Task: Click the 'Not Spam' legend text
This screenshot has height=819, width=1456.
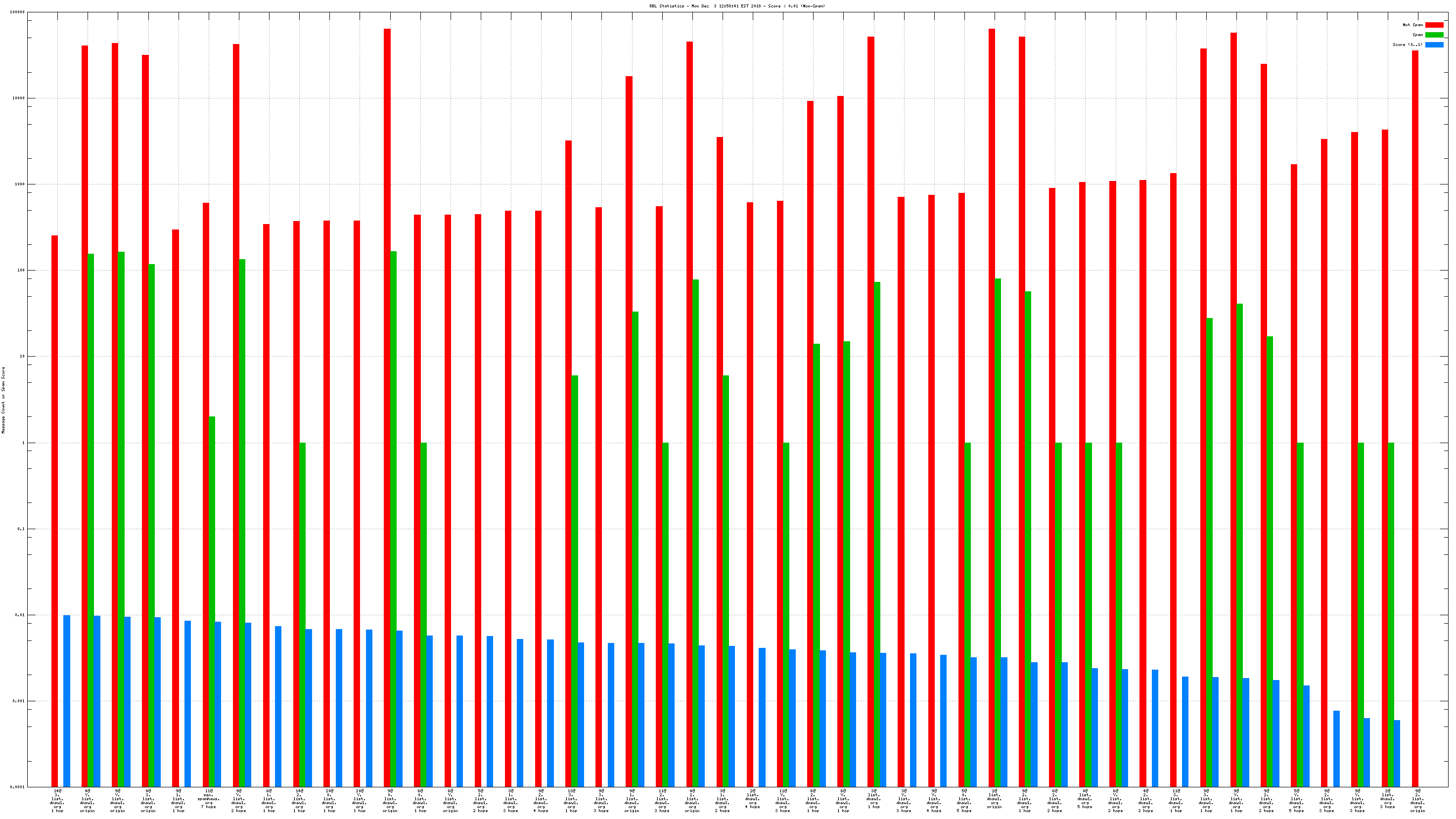Action: 1412,25
